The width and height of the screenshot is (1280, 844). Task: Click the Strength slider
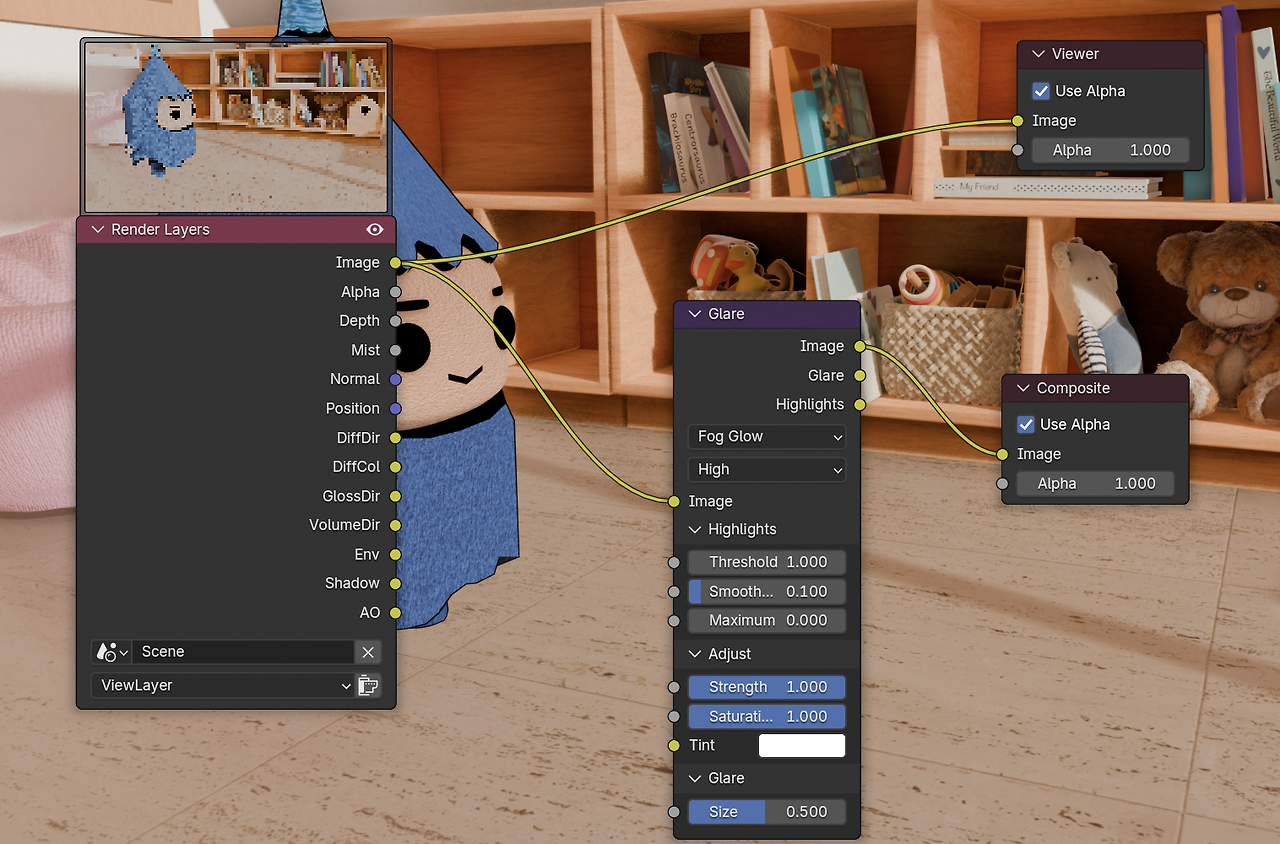coord(767,687)
